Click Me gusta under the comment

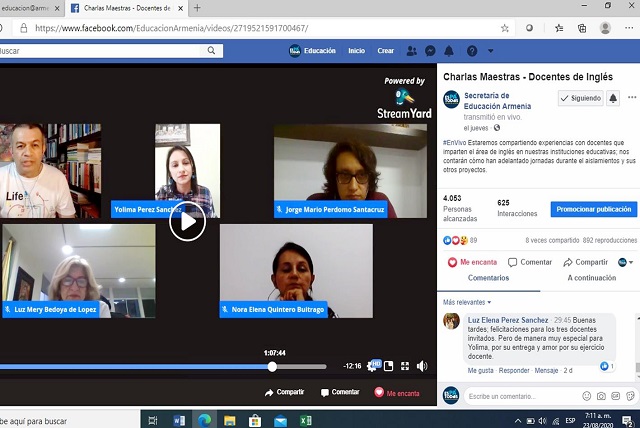[x=480, y=370]
